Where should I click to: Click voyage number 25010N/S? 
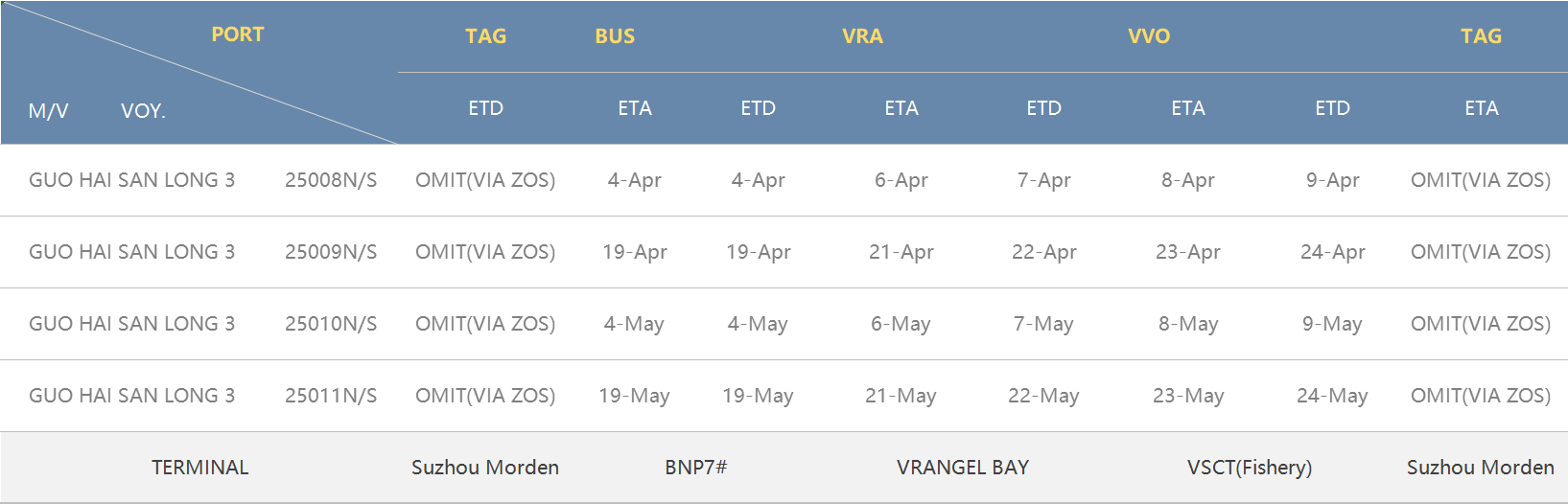coord(331,324)
